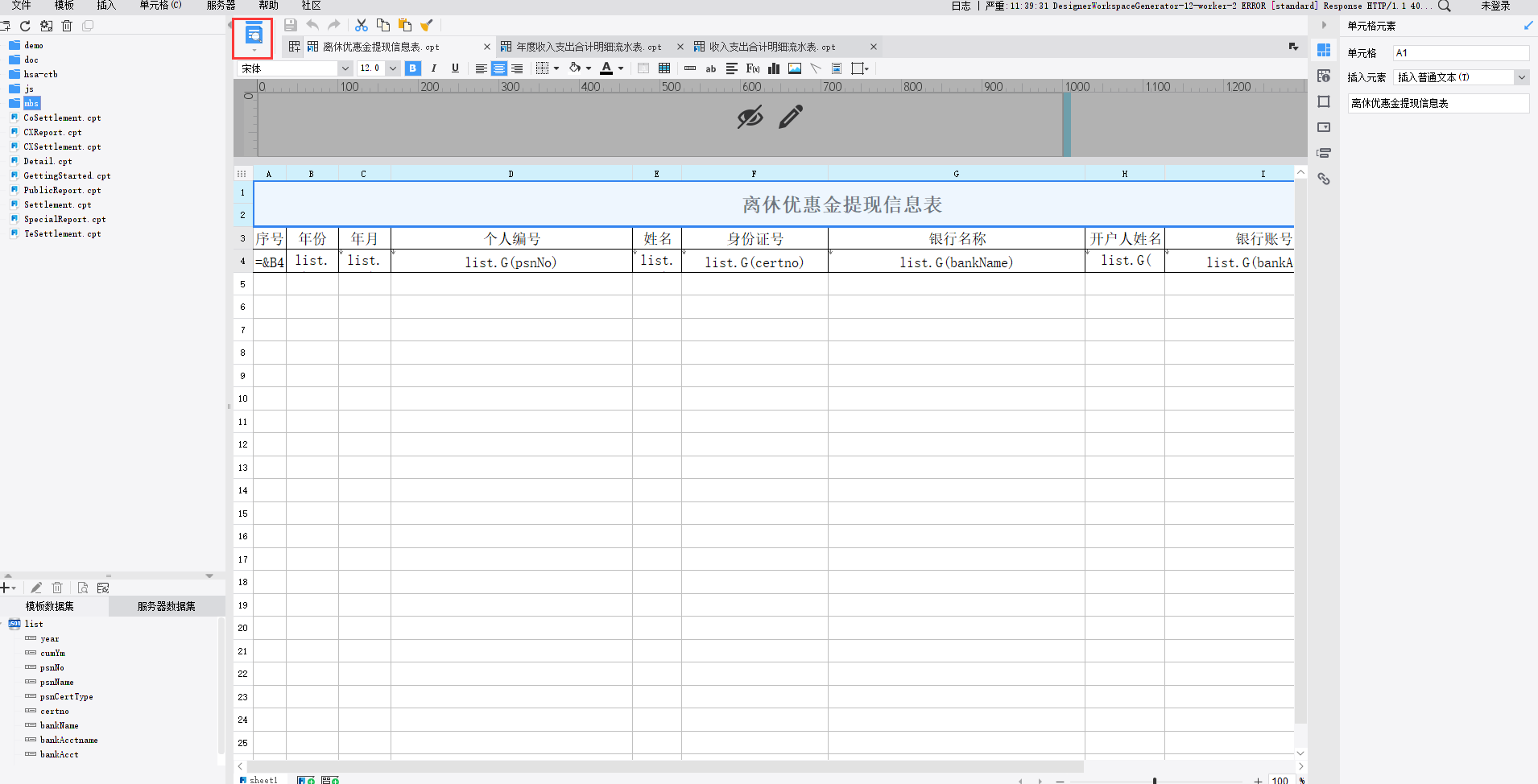The height and width of the screenshot is (784, 1538).
Task: Set left text alignment
Action: [481, 68]
